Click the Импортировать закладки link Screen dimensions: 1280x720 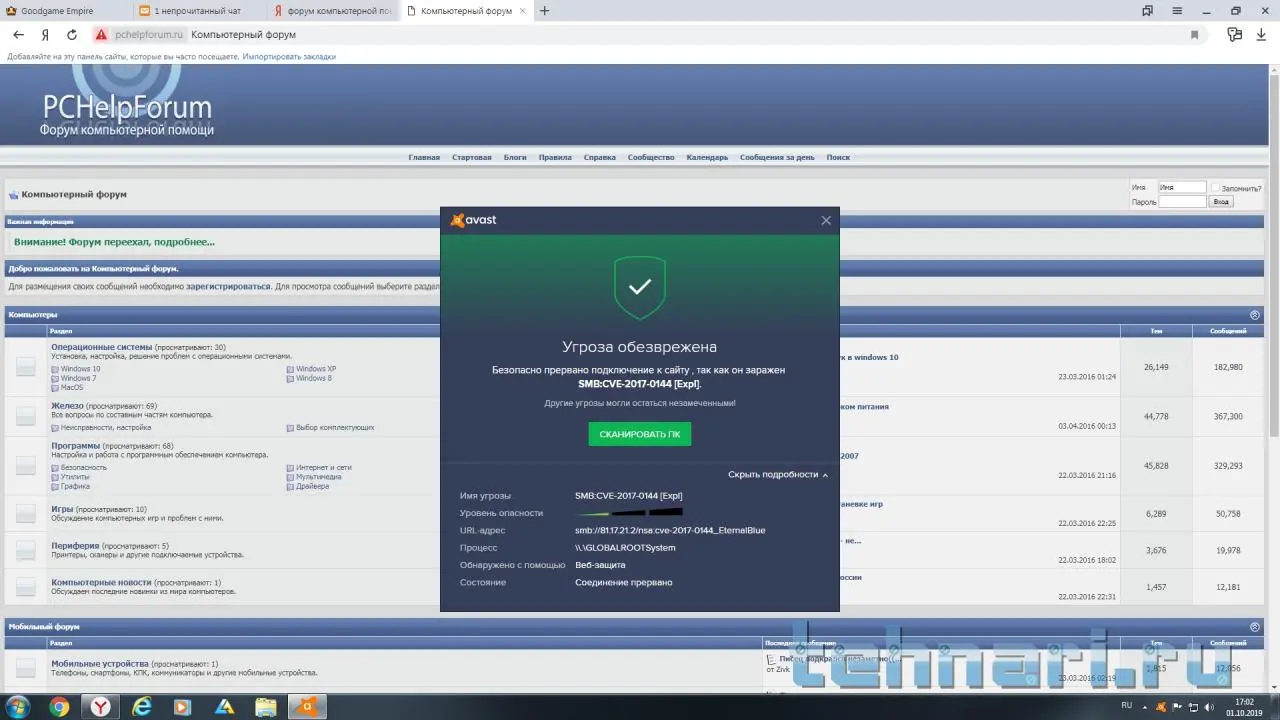coord(289,57)
